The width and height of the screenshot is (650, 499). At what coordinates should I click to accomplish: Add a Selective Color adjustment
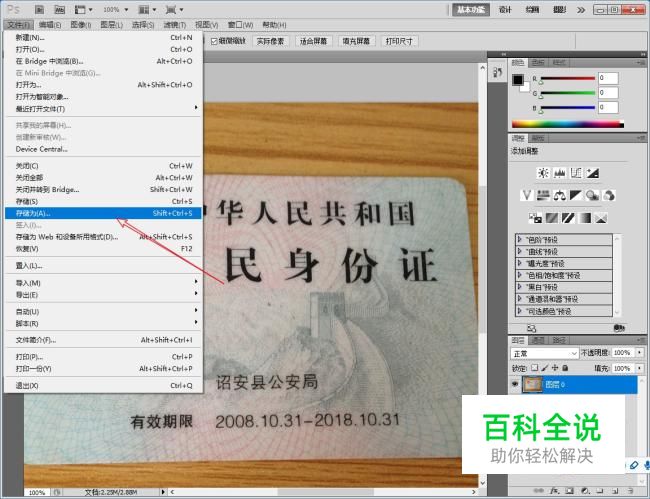(x=601, y=218)
